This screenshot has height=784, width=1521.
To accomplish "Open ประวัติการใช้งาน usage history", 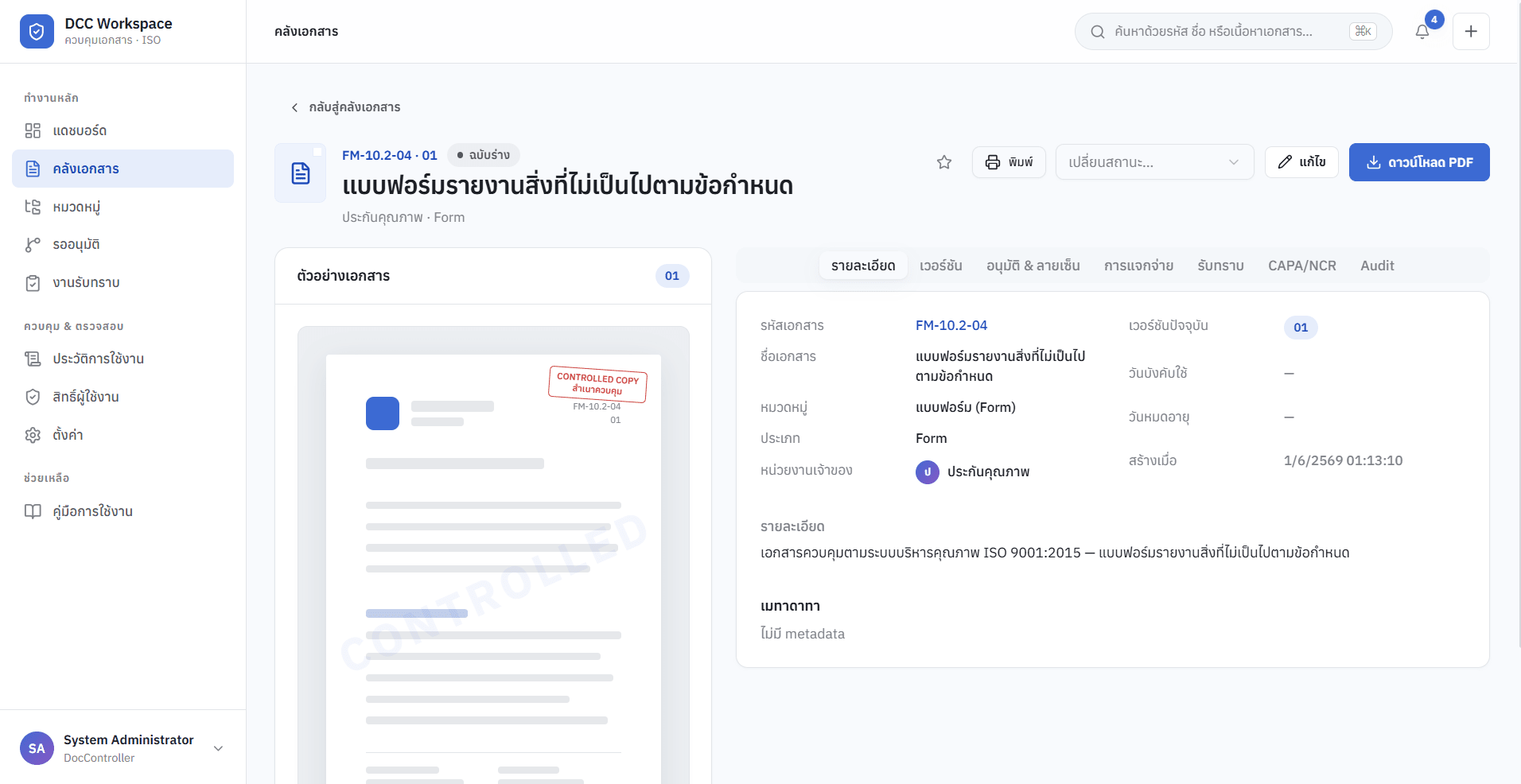I will click(x=123, y=359).
